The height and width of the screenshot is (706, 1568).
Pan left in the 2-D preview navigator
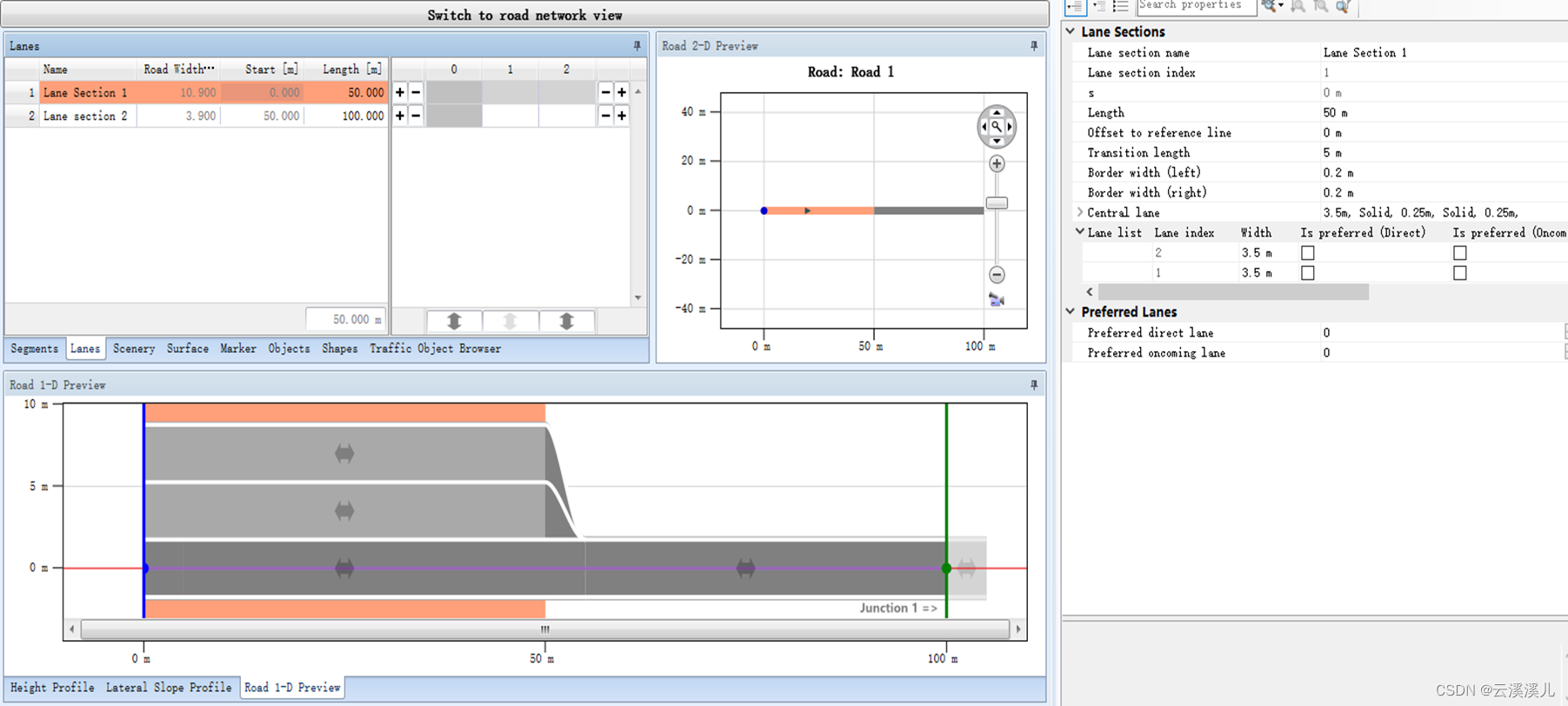(x=984, y=127)
